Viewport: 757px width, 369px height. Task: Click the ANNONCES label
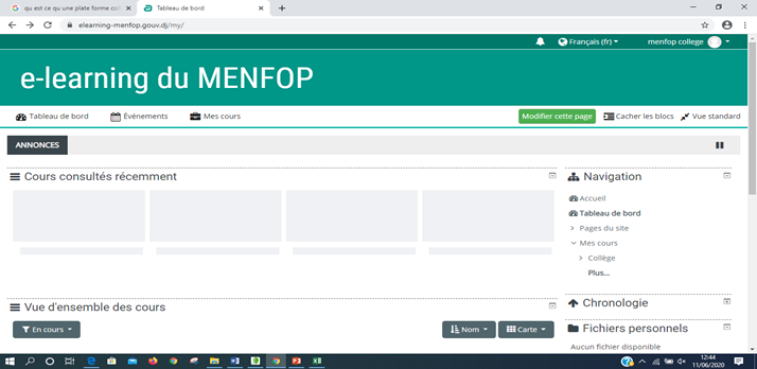click(x=37, y=145)
